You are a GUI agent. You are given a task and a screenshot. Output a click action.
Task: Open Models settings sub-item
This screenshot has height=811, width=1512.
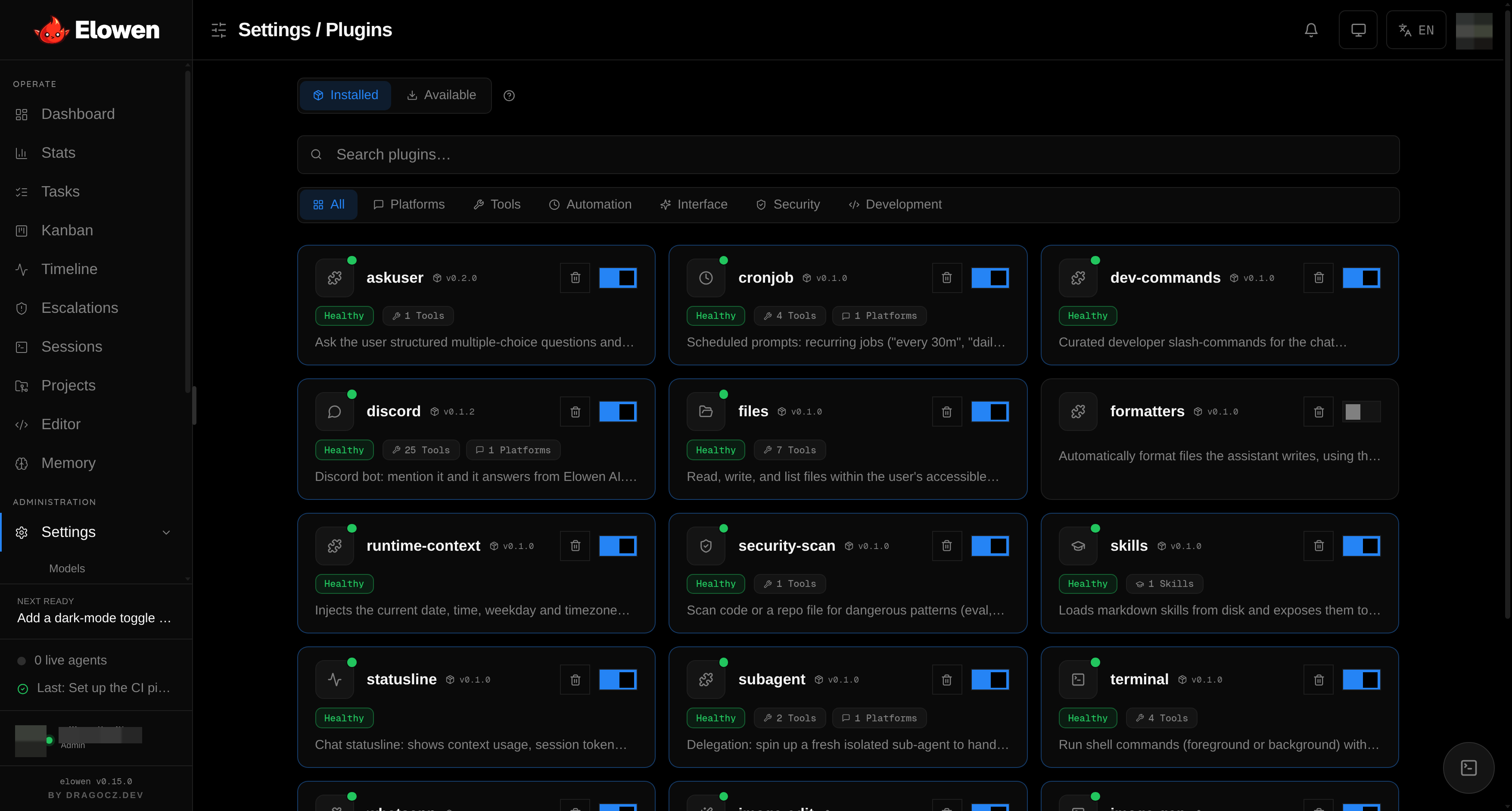67,568
